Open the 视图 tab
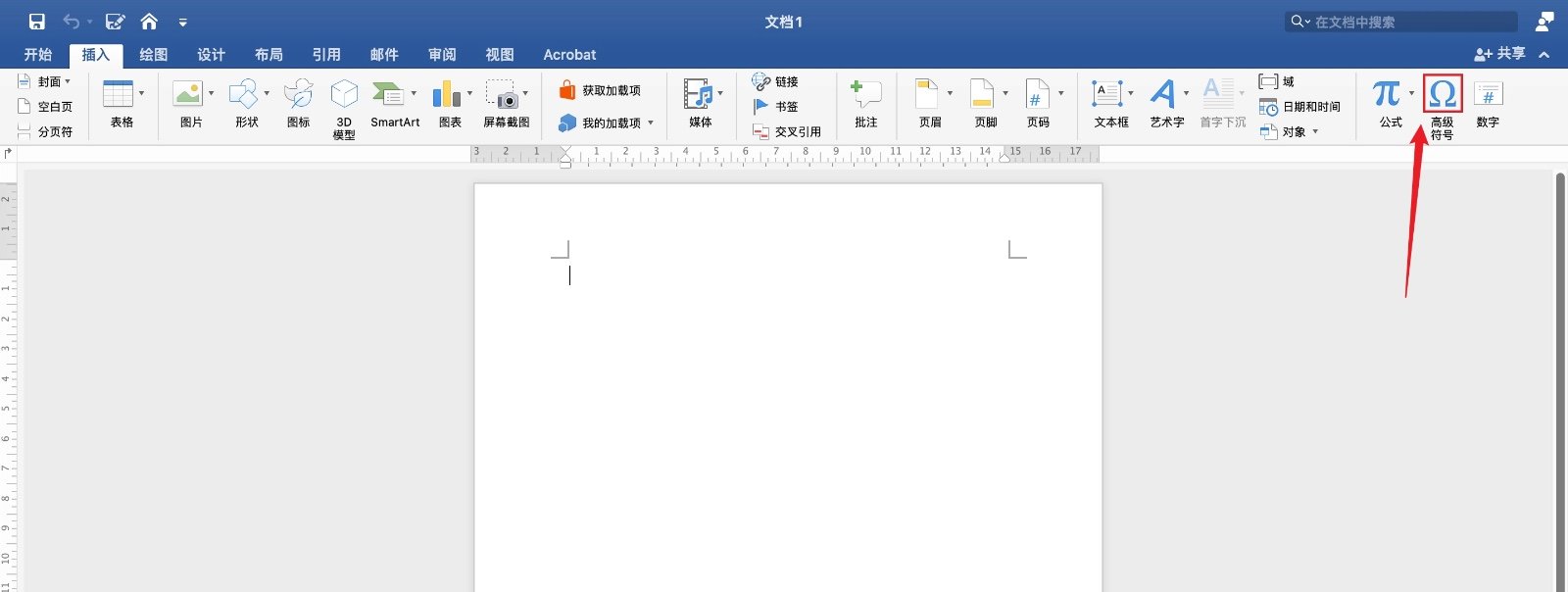The image size is (1568, 592). [500, 55]
